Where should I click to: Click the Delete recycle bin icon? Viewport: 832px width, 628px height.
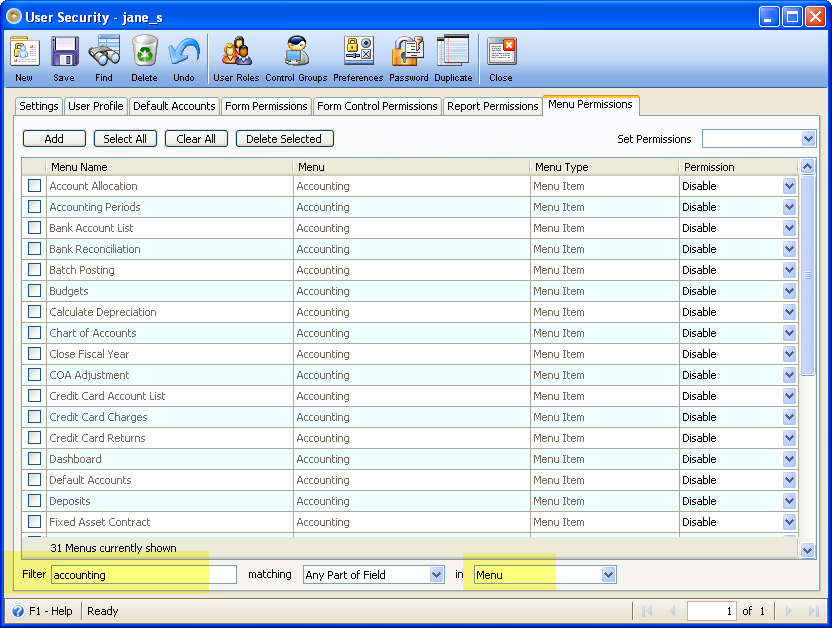click(x=144, y=58)
